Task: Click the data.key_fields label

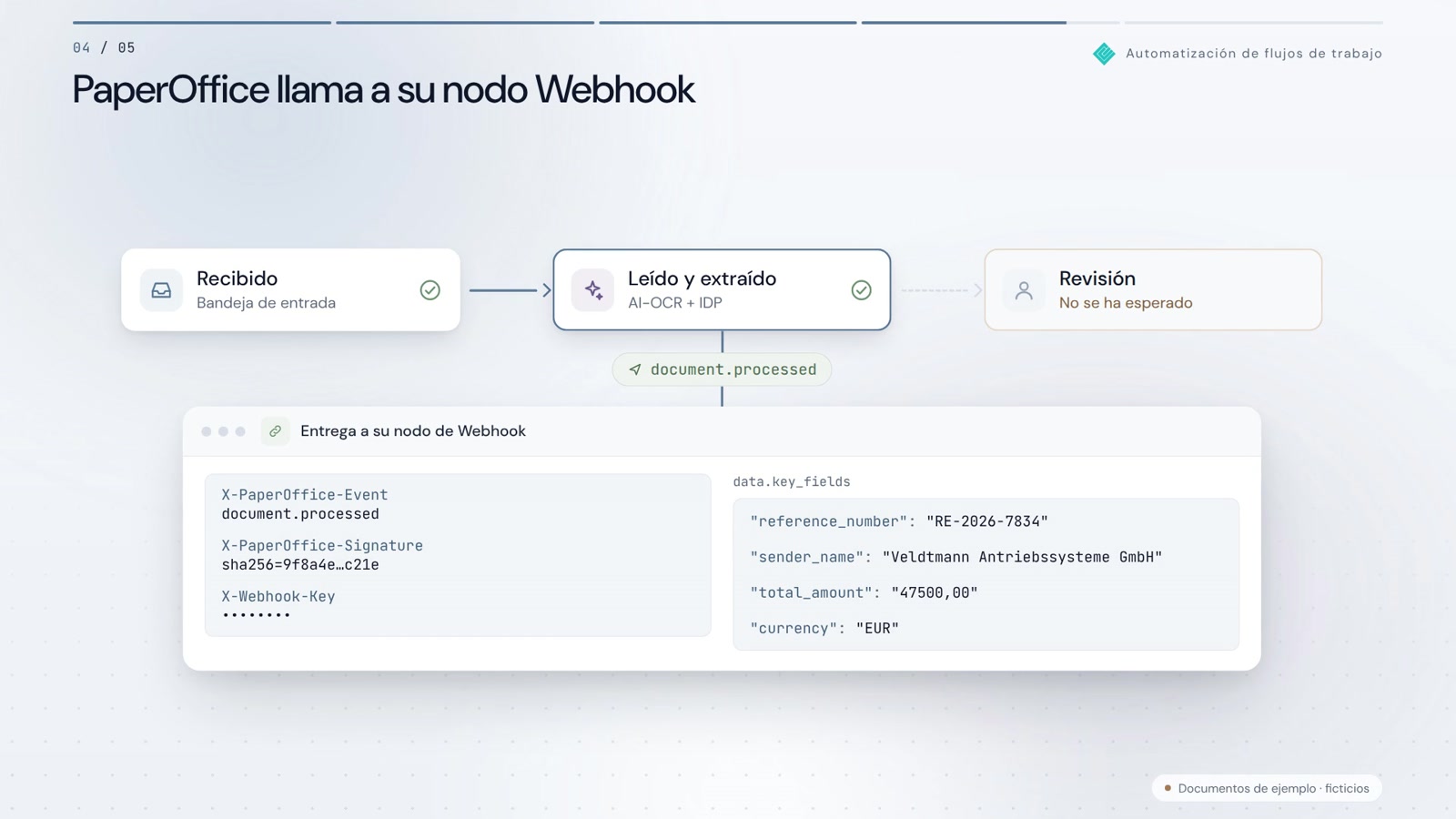Action: click(x=792, y=482)
